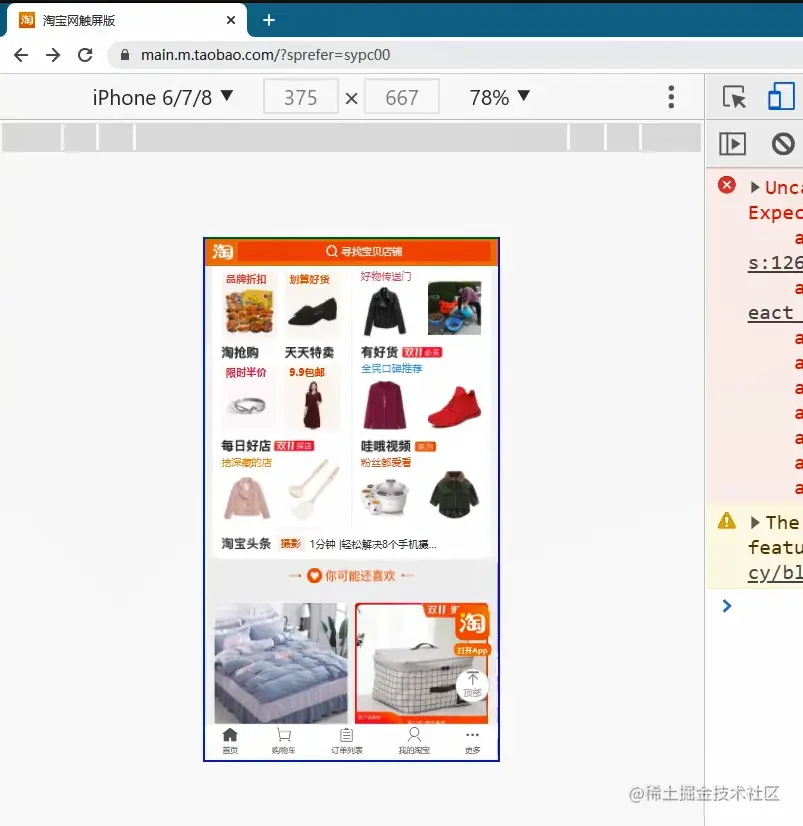Image resolution: width=803 pixels, height=826 pixels.
Task: Tap the black shoe product image
Action: coord(312,312)
